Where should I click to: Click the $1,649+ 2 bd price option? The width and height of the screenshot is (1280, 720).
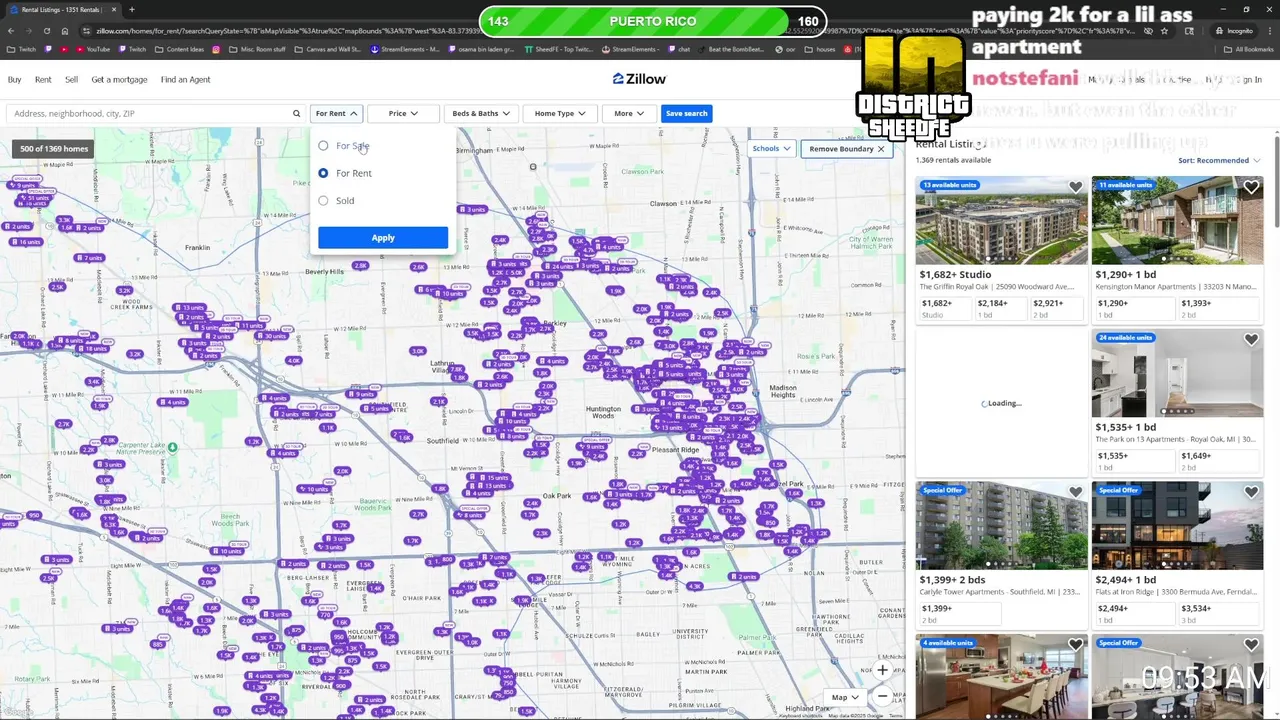pos(1219,461)
